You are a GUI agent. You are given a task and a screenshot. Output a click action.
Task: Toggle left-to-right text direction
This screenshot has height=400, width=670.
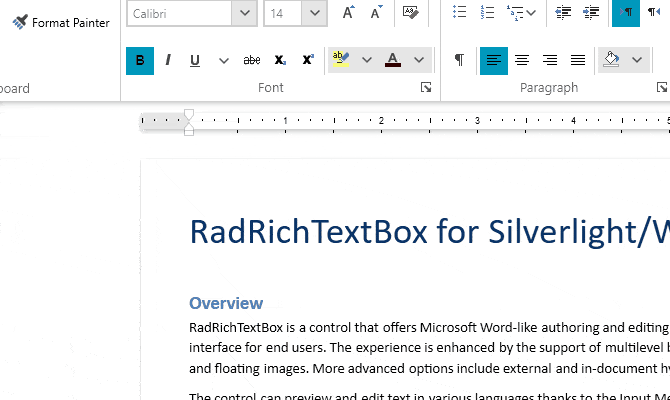coord(626,12)
